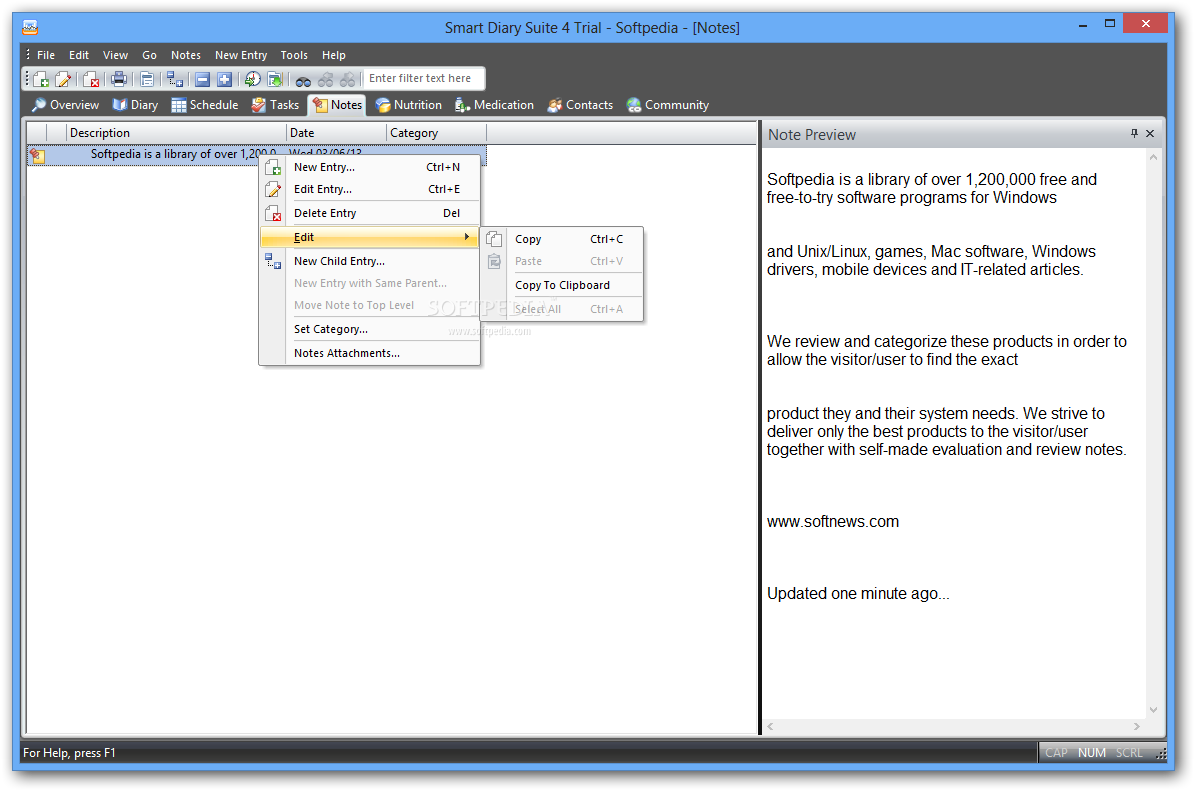Click the application icon in the title bar
1195x791 pixels.
30,27
